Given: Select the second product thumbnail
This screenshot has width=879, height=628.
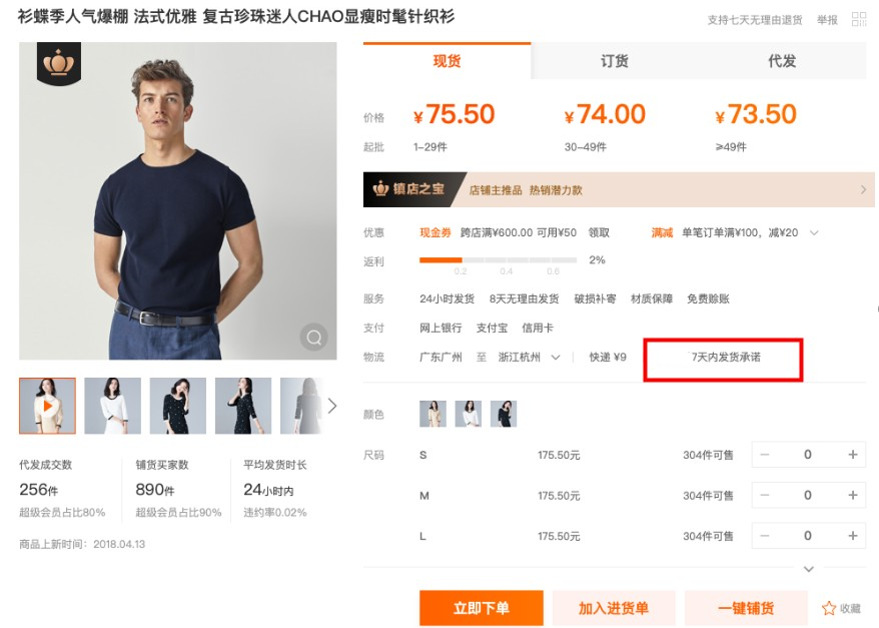Looking at the screenshot, I should [x=112, y=406].
